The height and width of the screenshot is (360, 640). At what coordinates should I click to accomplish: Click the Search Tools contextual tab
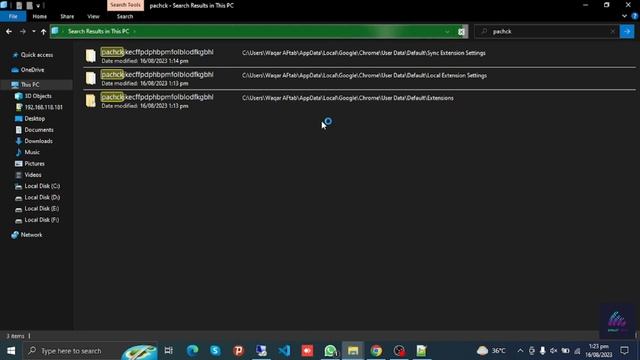125,5
